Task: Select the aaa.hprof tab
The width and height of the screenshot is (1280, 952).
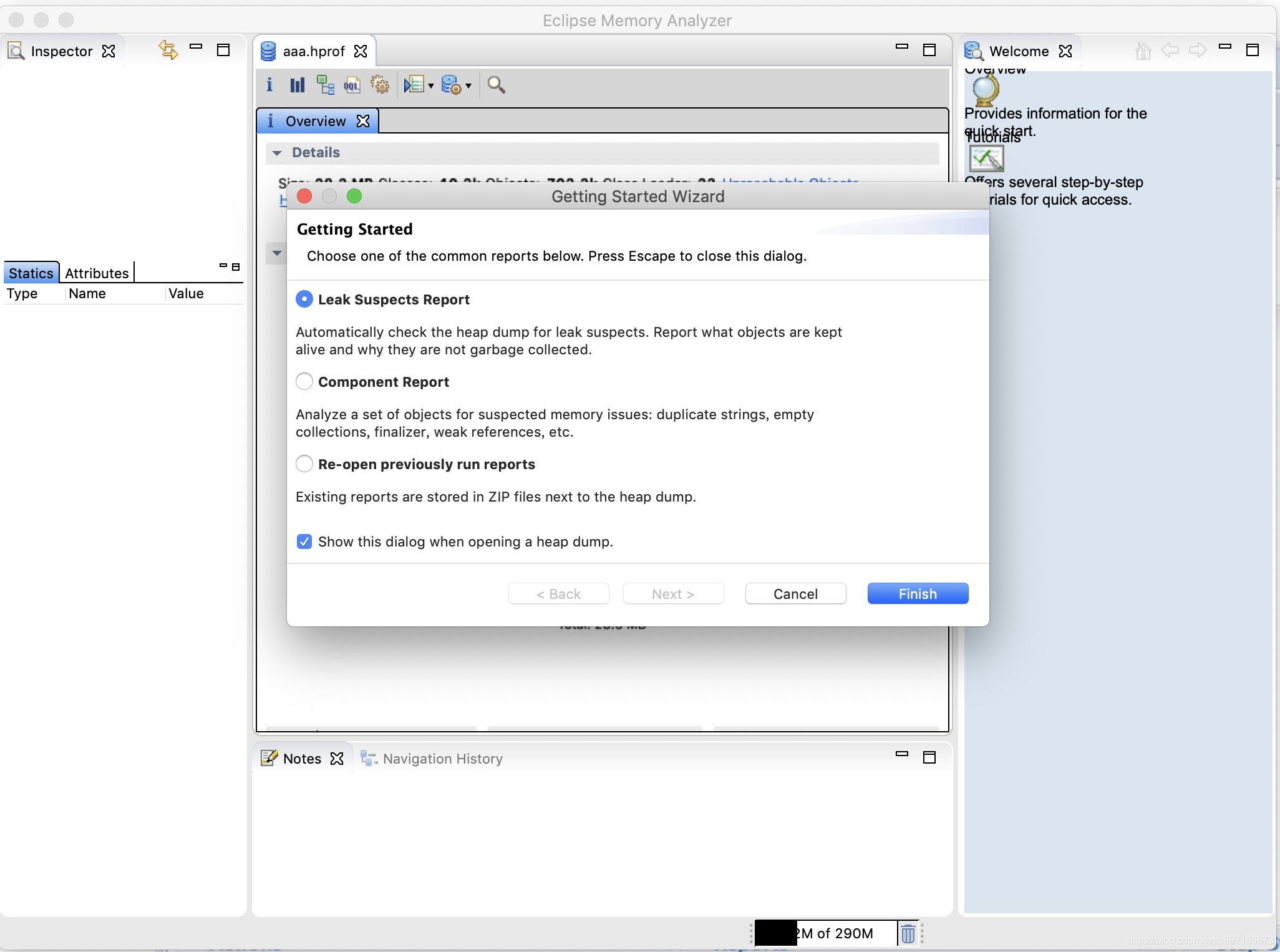Action: (314, 51)
